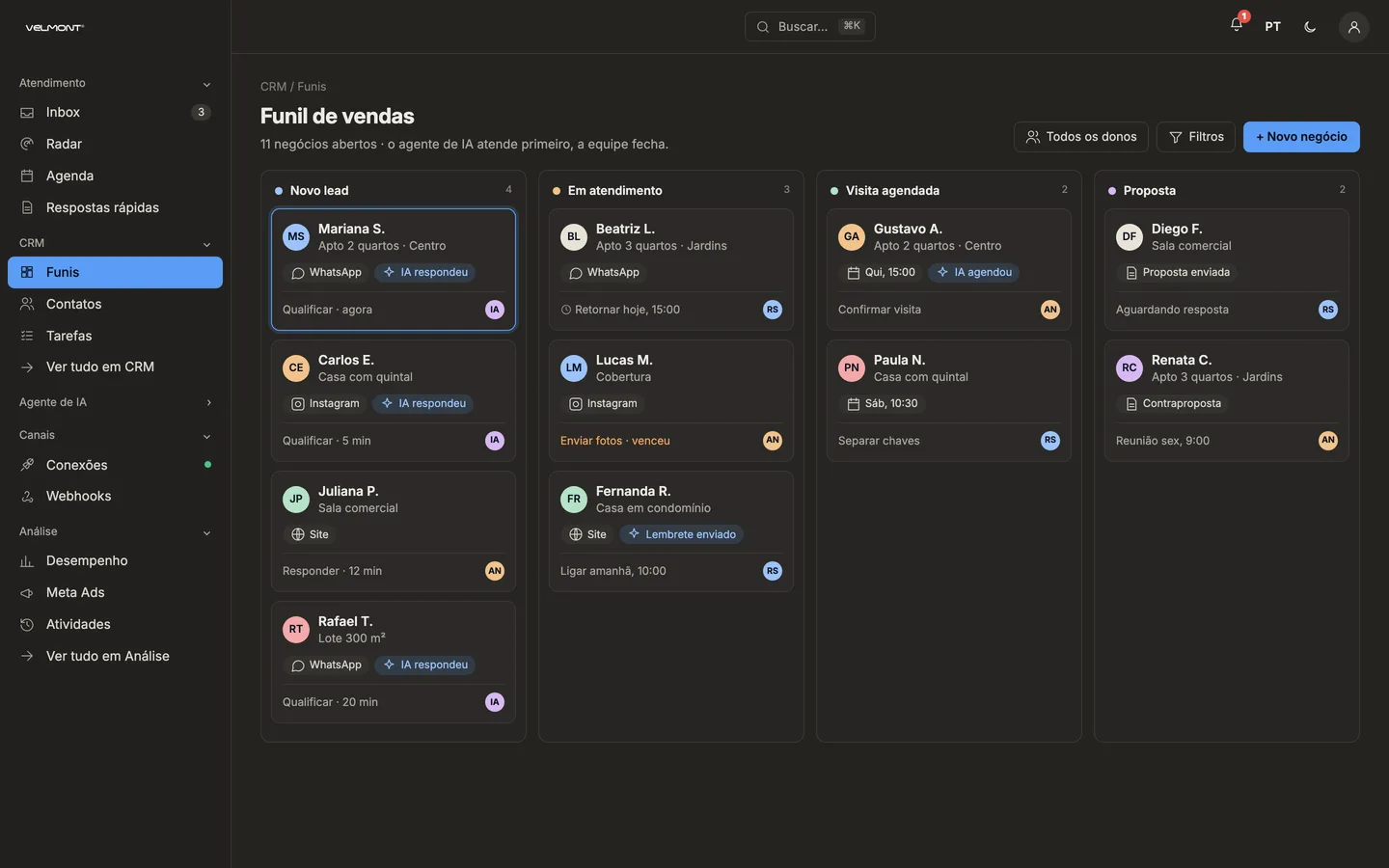Open Inbox in sidebar
The width and height of the screenshot is (1389, 868).
point(115,112)
